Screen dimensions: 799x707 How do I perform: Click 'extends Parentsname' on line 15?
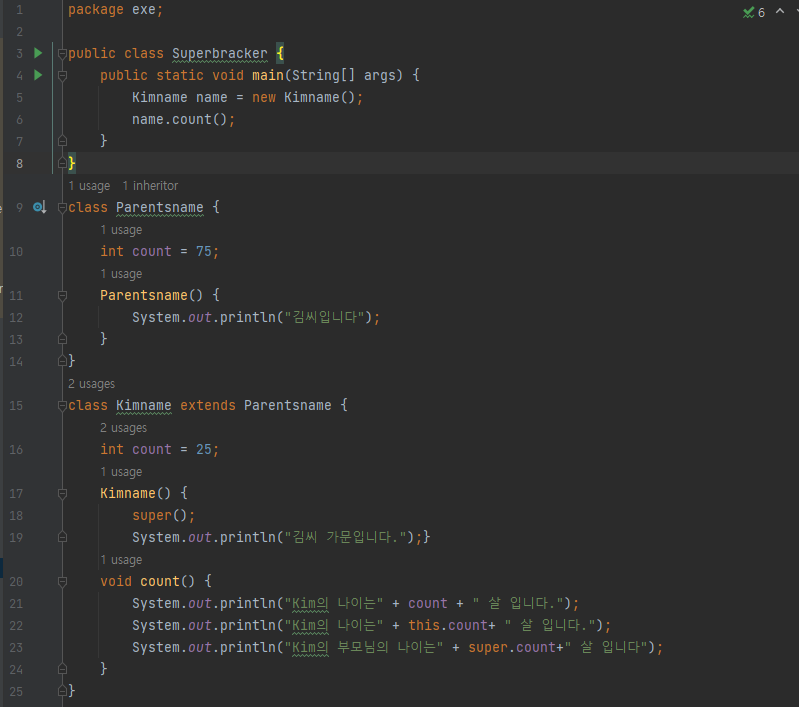click(256, 405)
